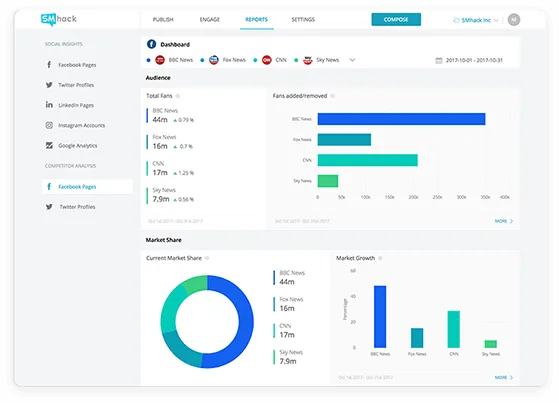The height and width of the screenshot is (403, 559).
Task: Click the Fans added/removed info icon
Action: (332, 96)
